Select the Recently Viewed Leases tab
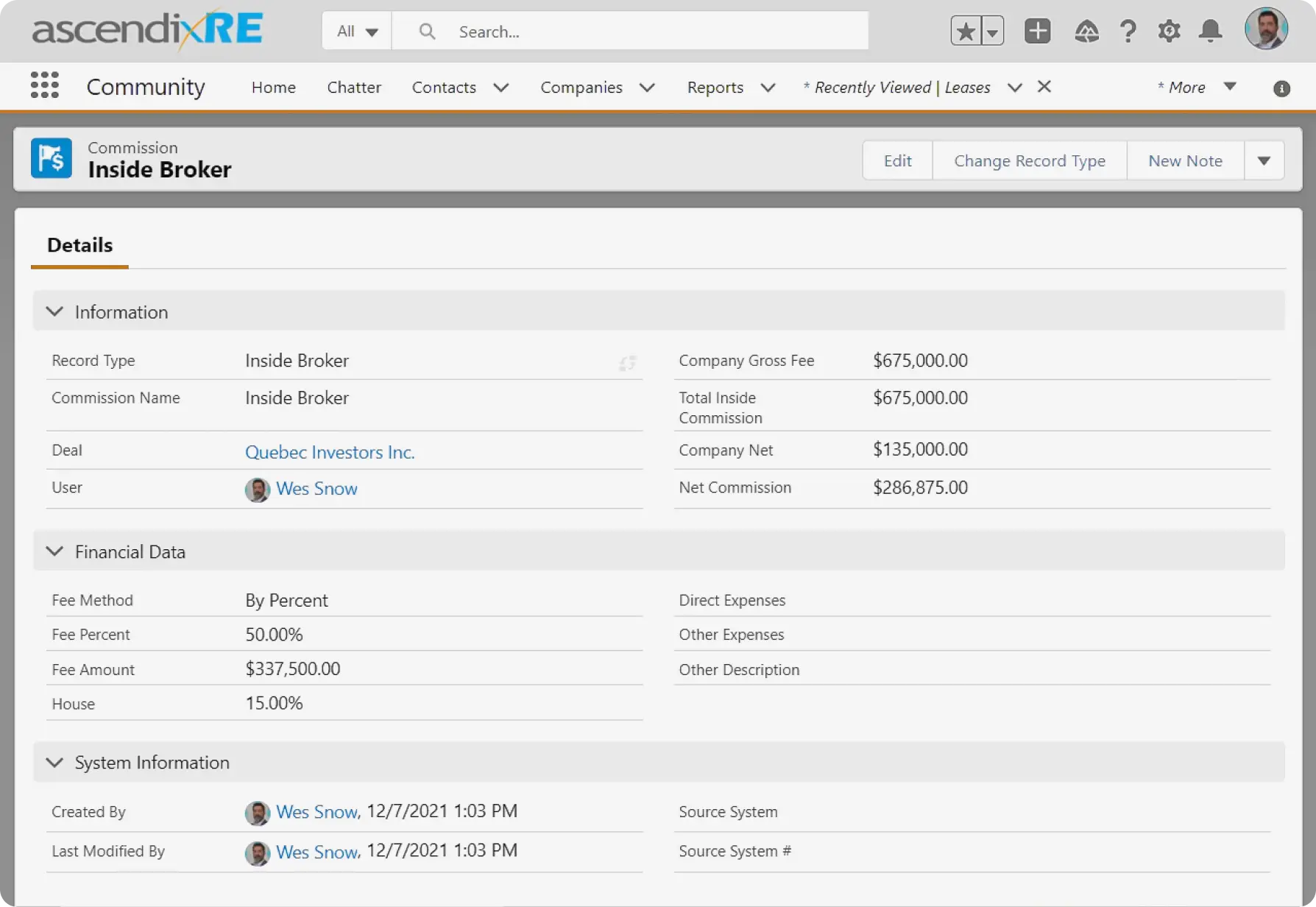This screenshot has height=907, width=1316. 896,87
